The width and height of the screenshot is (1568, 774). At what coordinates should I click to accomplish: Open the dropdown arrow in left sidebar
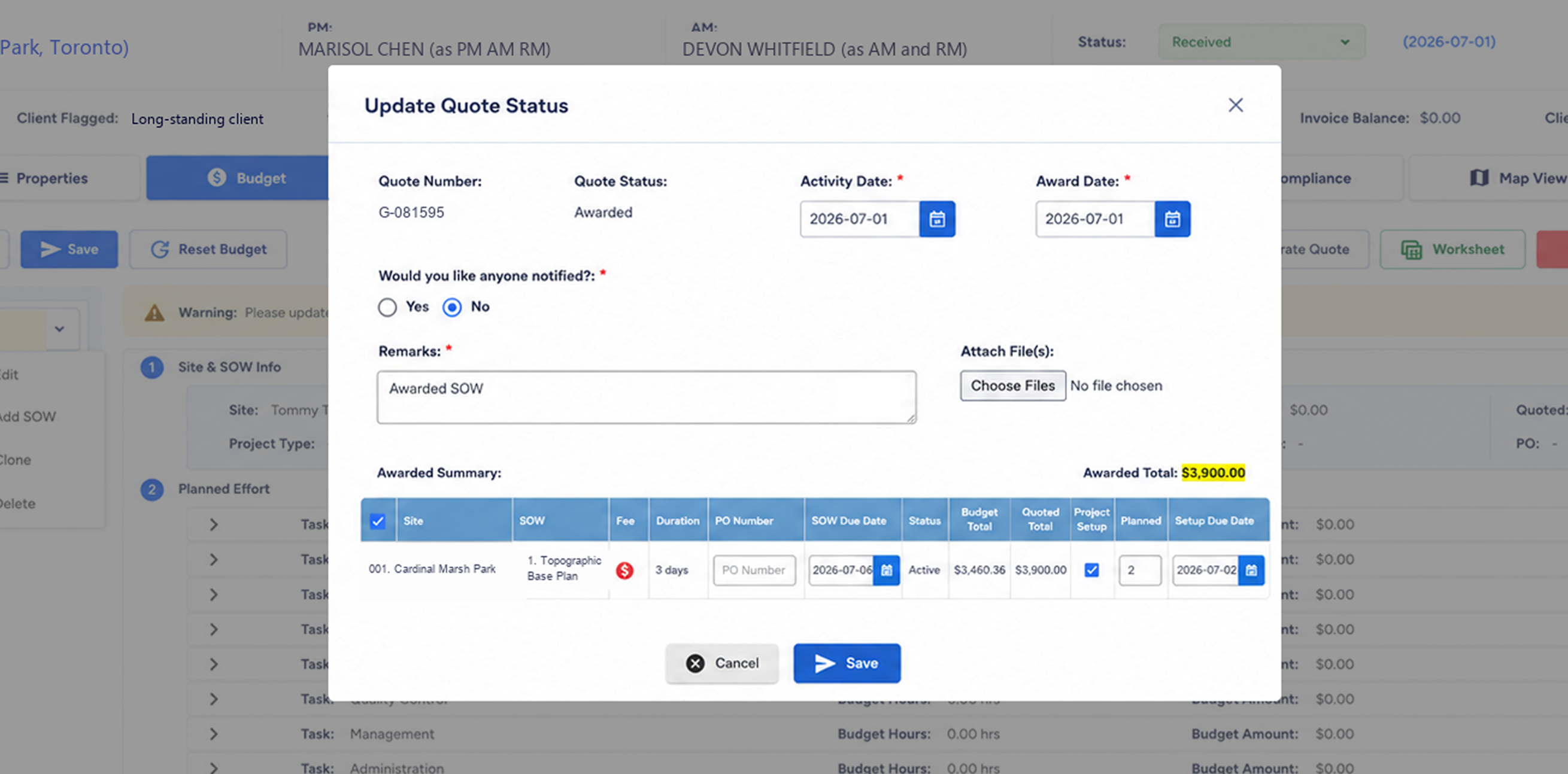(x=59, y=329)
